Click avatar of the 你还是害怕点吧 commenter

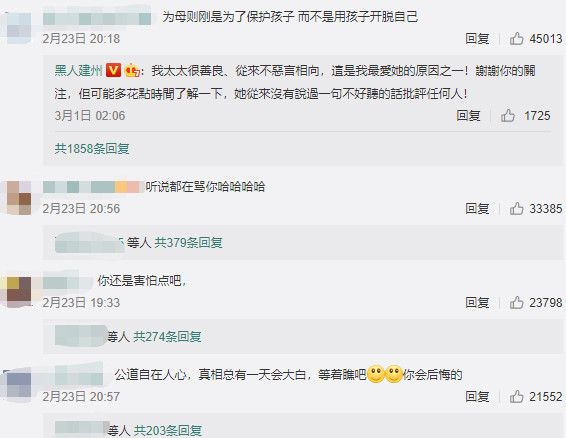tap(19, 292)
